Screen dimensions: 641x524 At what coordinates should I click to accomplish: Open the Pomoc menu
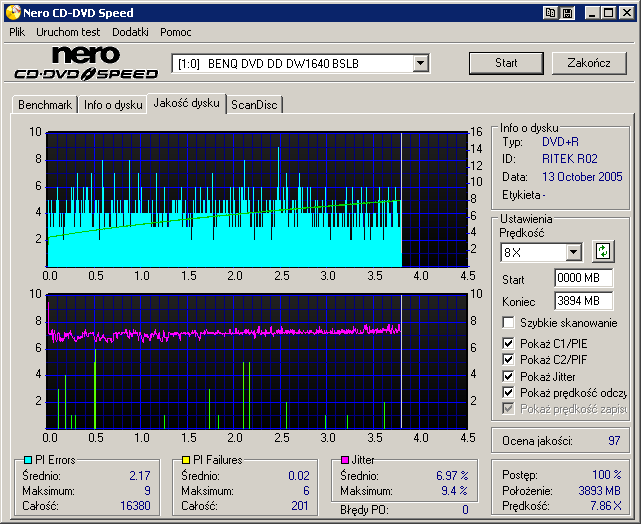176,32
